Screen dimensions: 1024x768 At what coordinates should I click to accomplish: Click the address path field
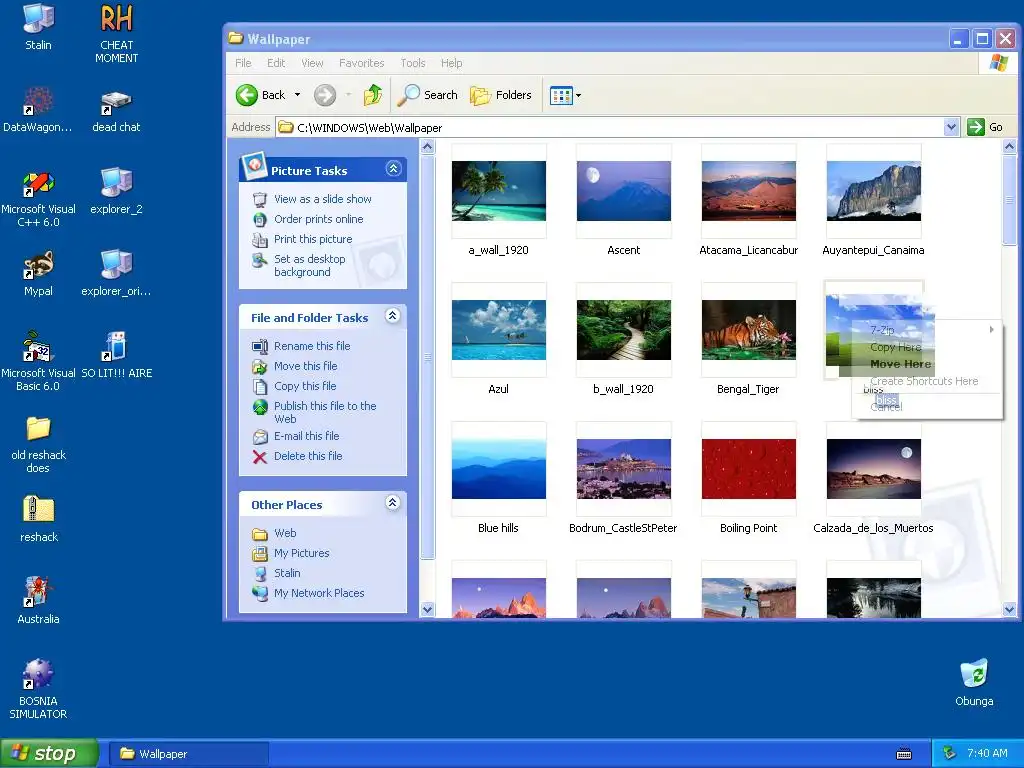tap(610, 127)
